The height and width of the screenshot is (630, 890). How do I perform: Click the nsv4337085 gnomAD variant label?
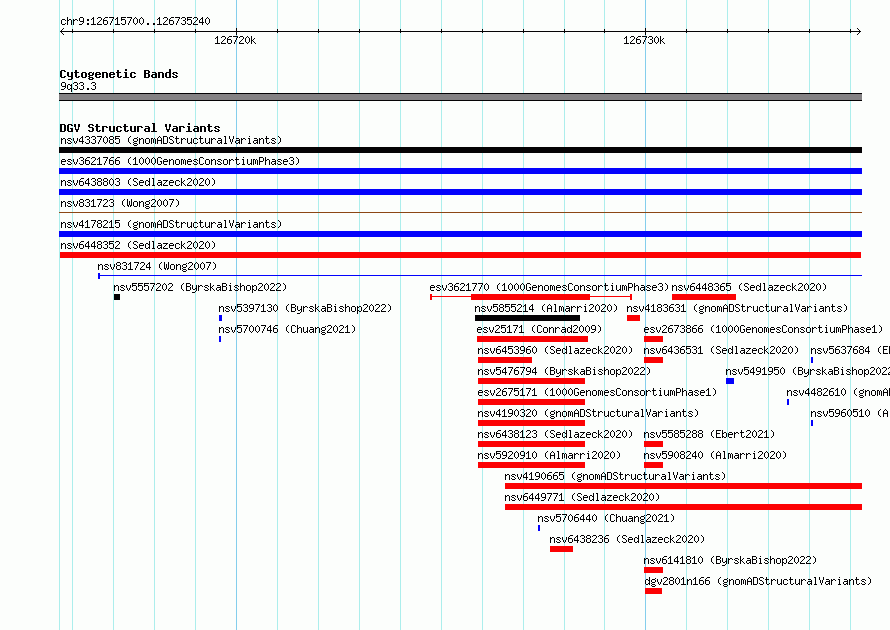pos(171,140)
